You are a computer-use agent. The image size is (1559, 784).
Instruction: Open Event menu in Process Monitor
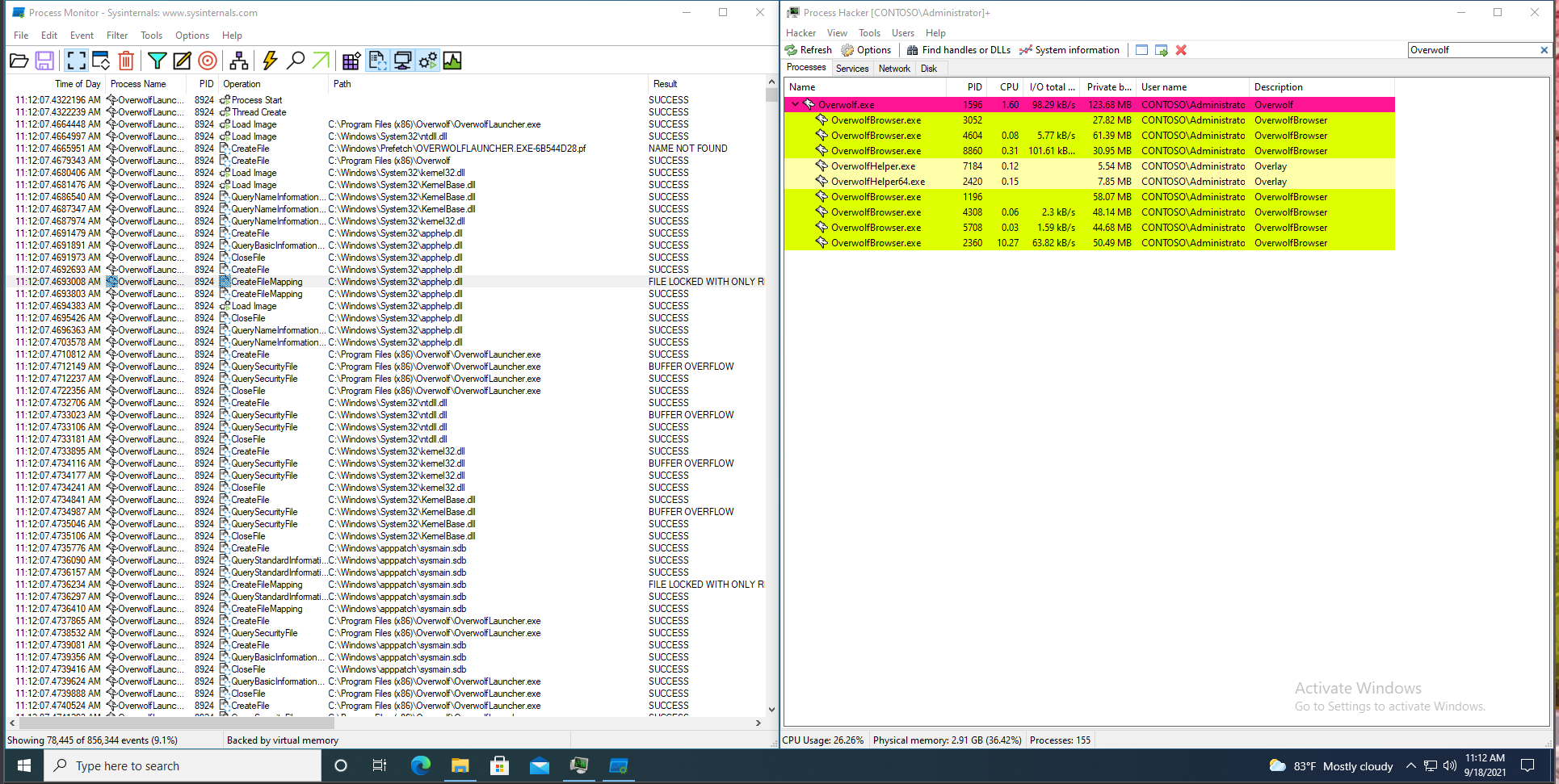coord(82,36)
